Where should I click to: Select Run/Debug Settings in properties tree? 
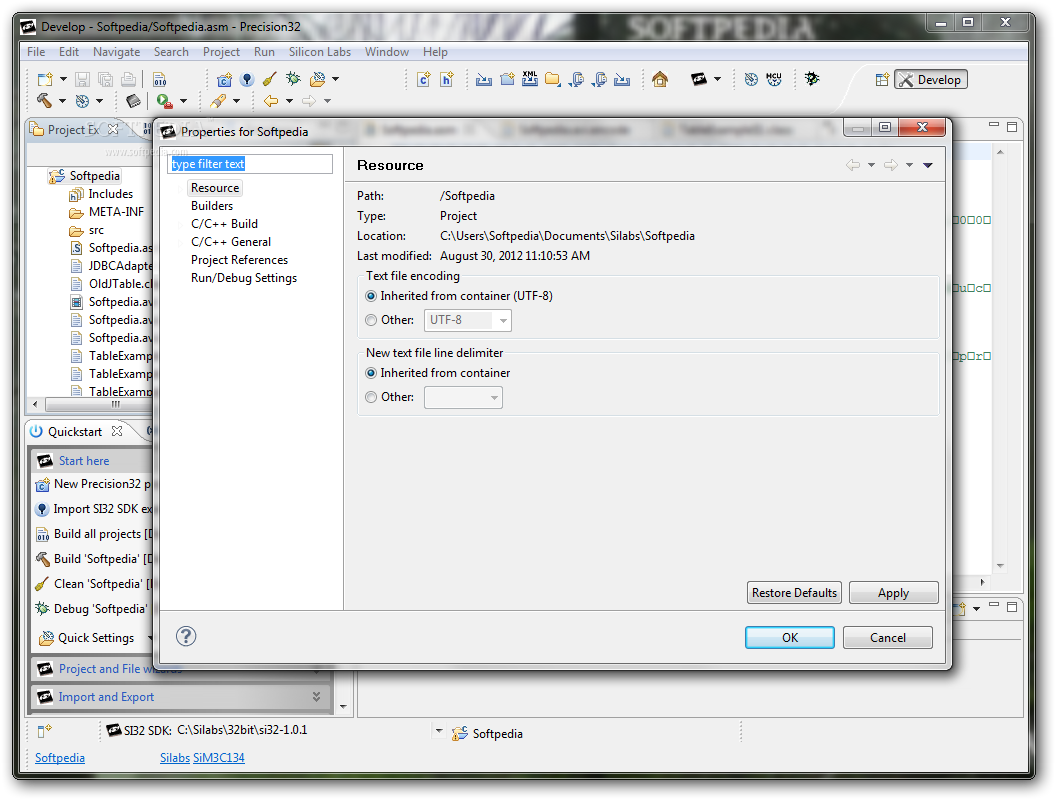(244, 278)
